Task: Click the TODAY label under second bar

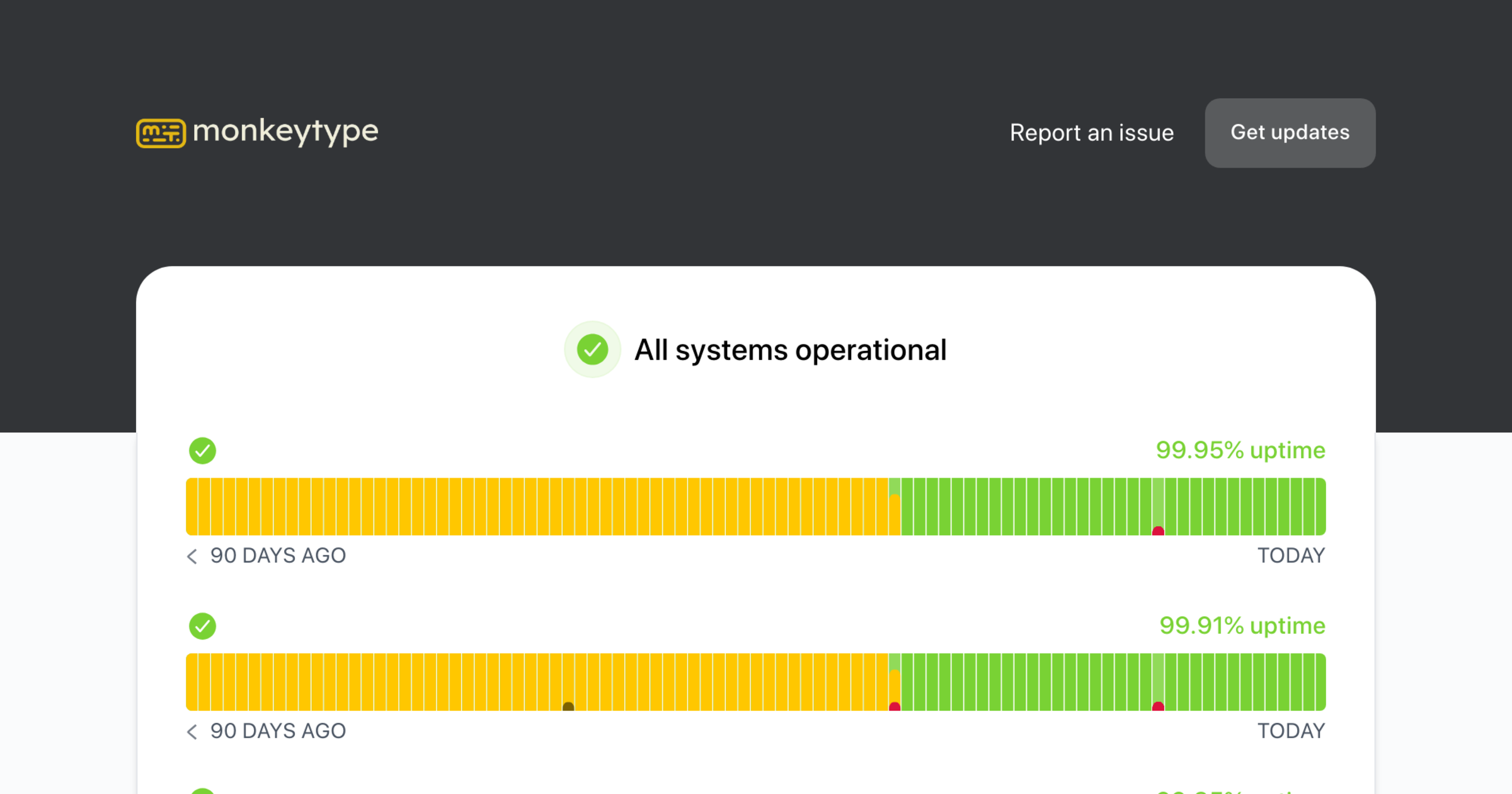Action: click(x=1291, y=731)
